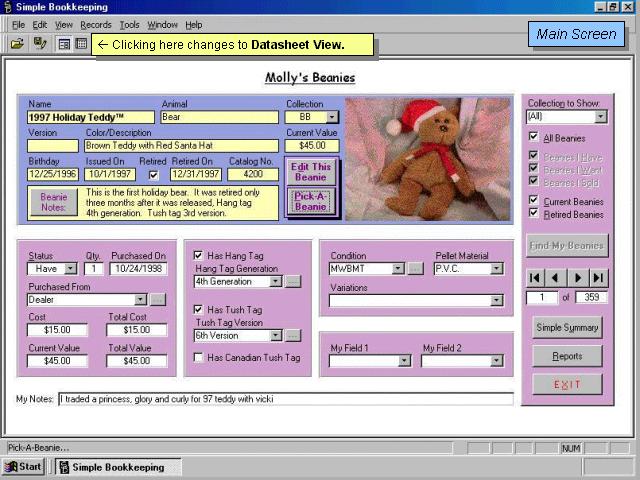640x480 pixels.
Task: Click the Simple Summary button
Action: pyautogui.click(x=566, y=328)
